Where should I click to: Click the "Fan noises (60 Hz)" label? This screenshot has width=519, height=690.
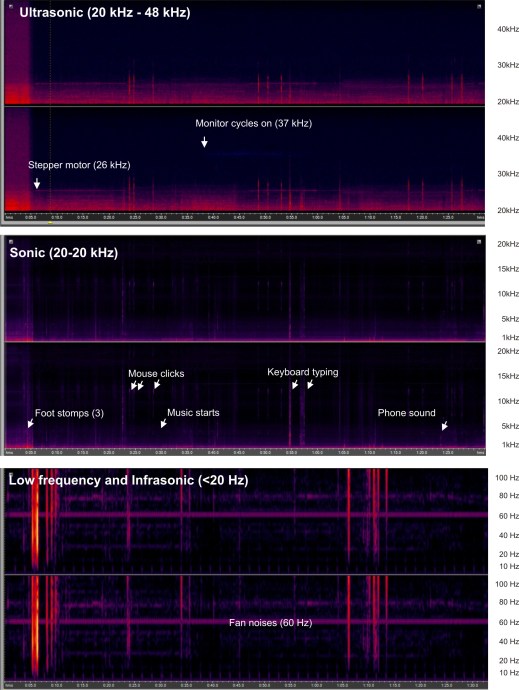click(x=271, y=623)
